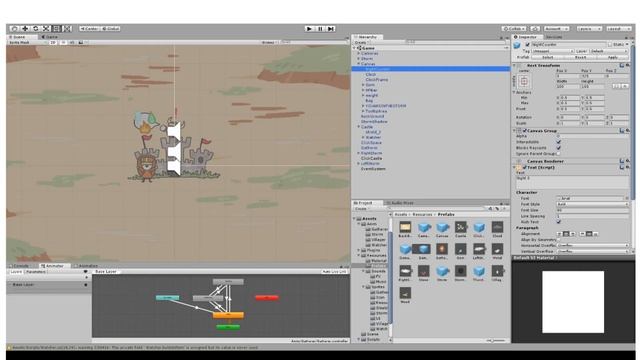Select the Rect transform tool
The width and height of the screenshot is (640, 360).
coord(57,29)
